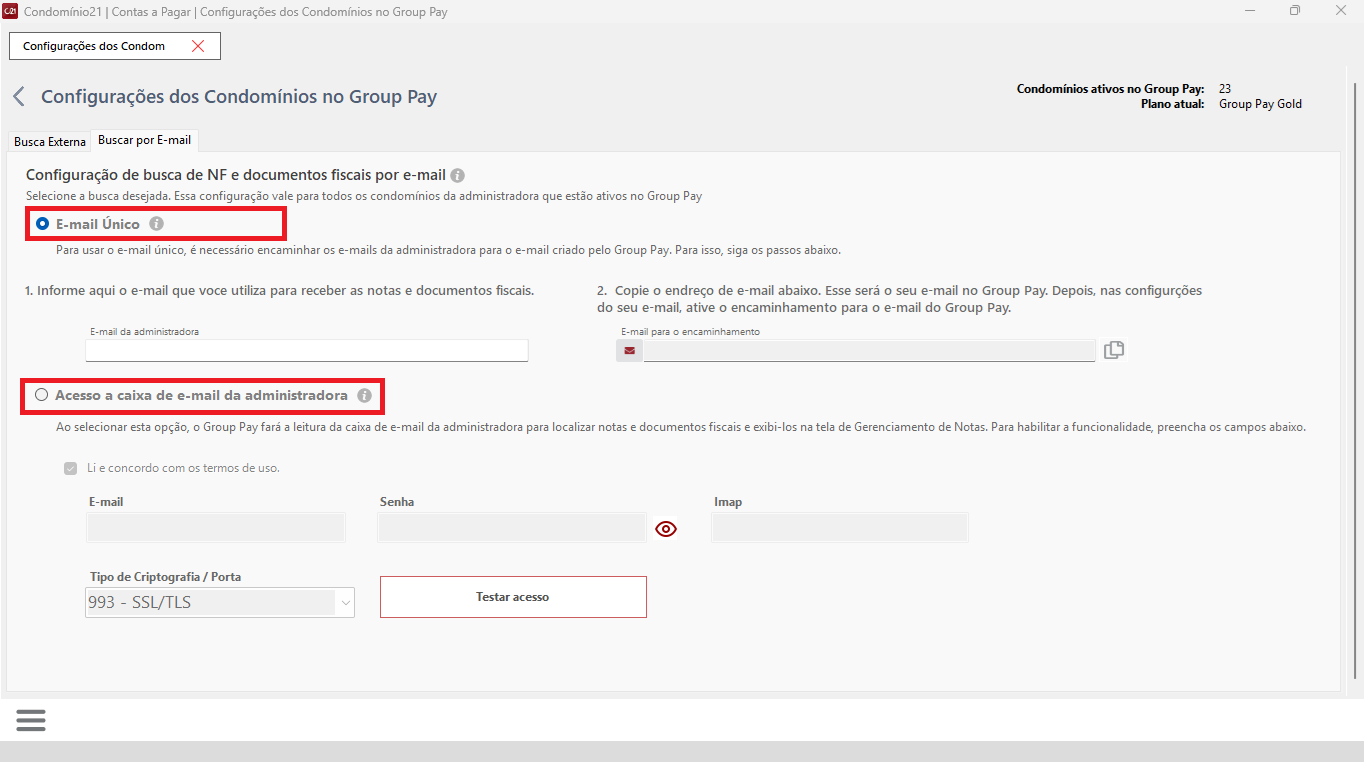Click the E-mail para o encaminhamento field
The height and width of the screenshot is (762, 1364).
[869, 351]
